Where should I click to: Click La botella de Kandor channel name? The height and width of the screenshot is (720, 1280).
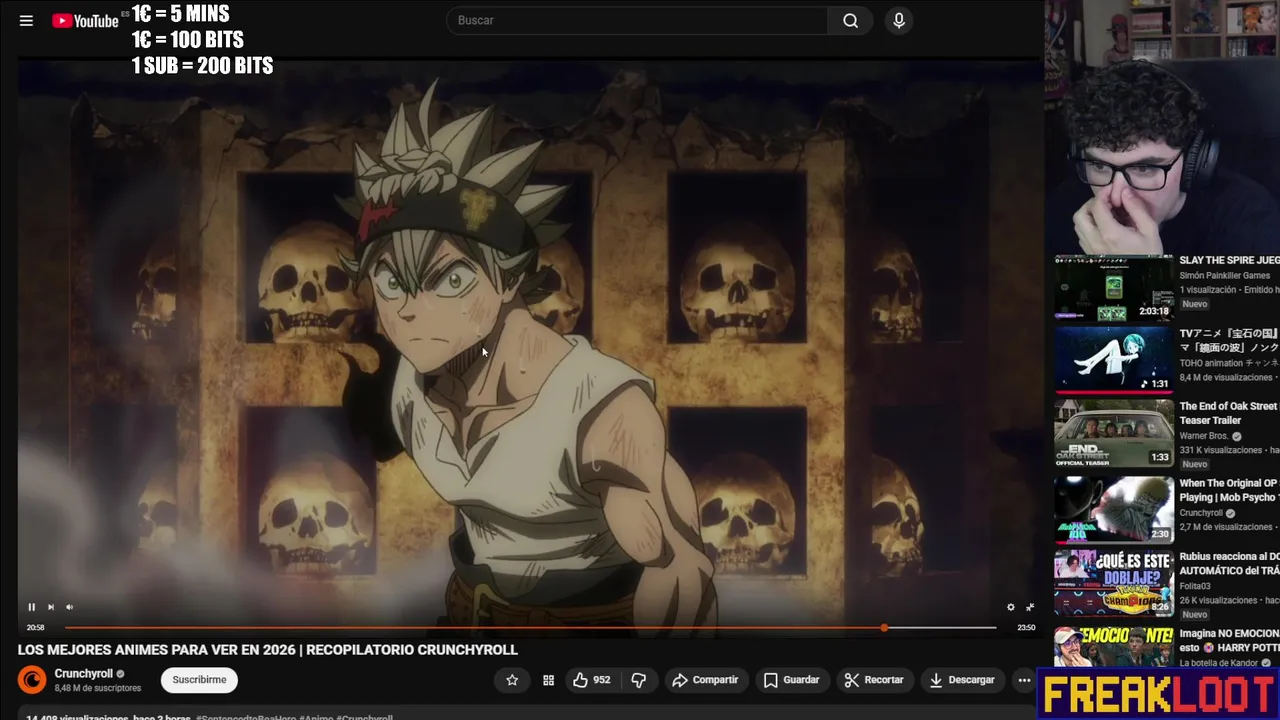[x=1220, y=663]
